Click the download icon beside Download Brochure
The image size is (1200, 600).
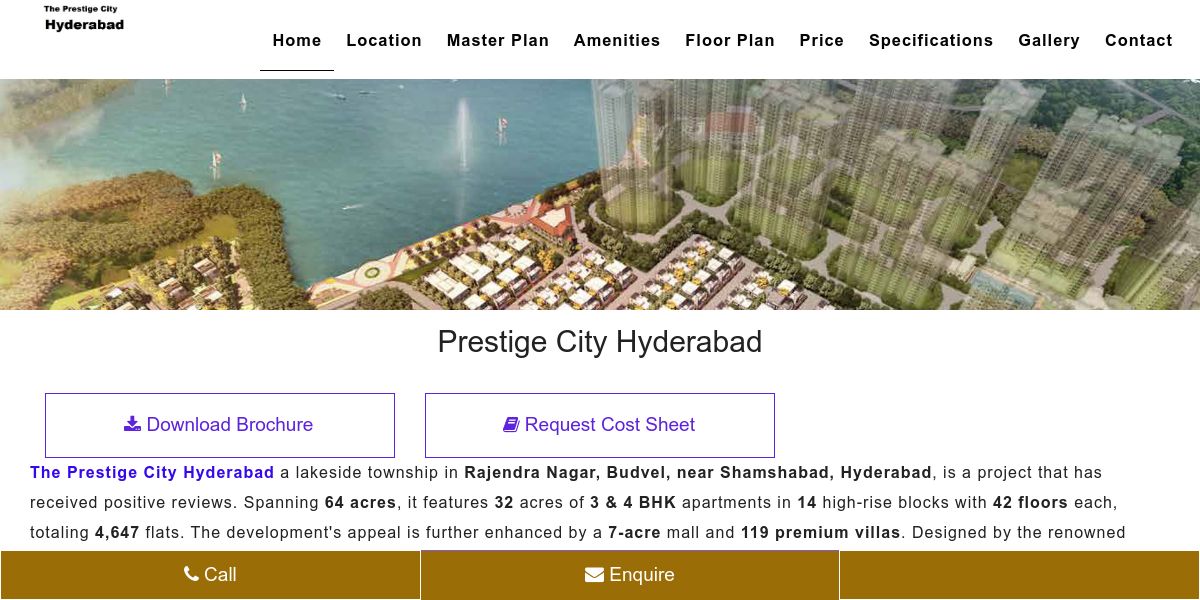pos(132,424)
